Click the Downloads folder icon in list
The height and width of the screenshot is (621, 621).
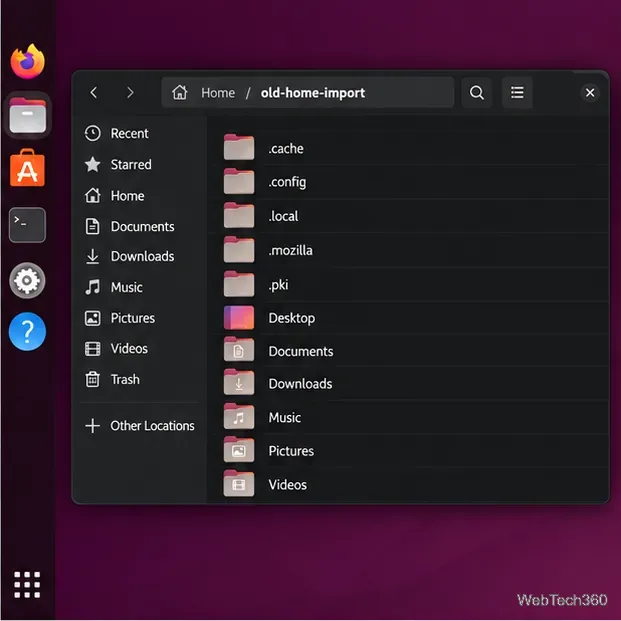click(x=239, y=383)
